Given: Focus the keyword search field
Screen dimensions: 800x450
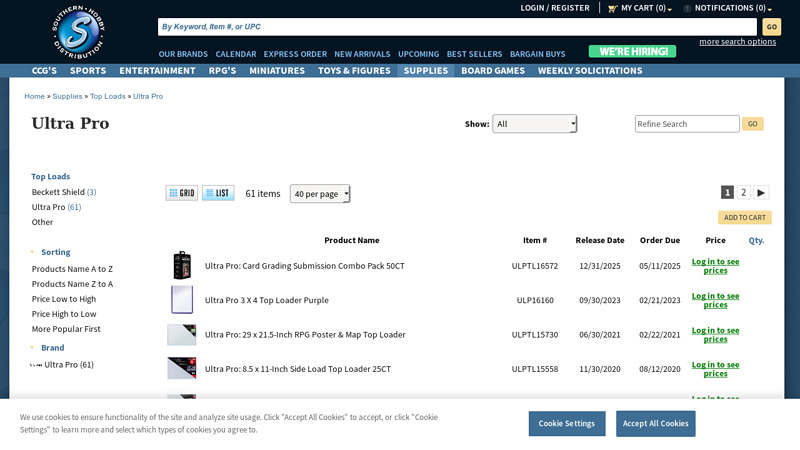Looking at the screenshot, I should pos(457,27).
